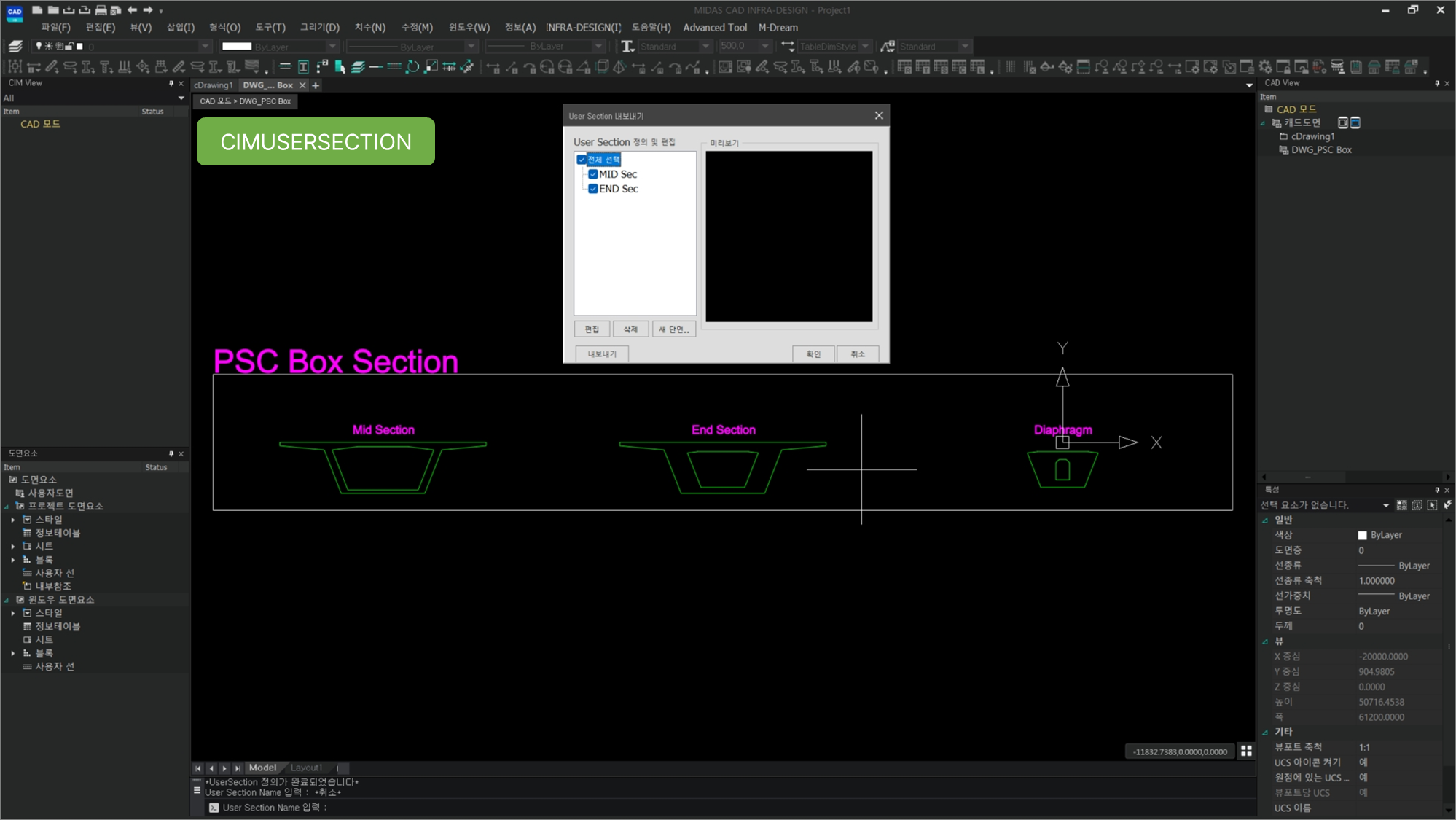
Task: Open the All filter dropdown in CIM View
Action: pos(181,98)
